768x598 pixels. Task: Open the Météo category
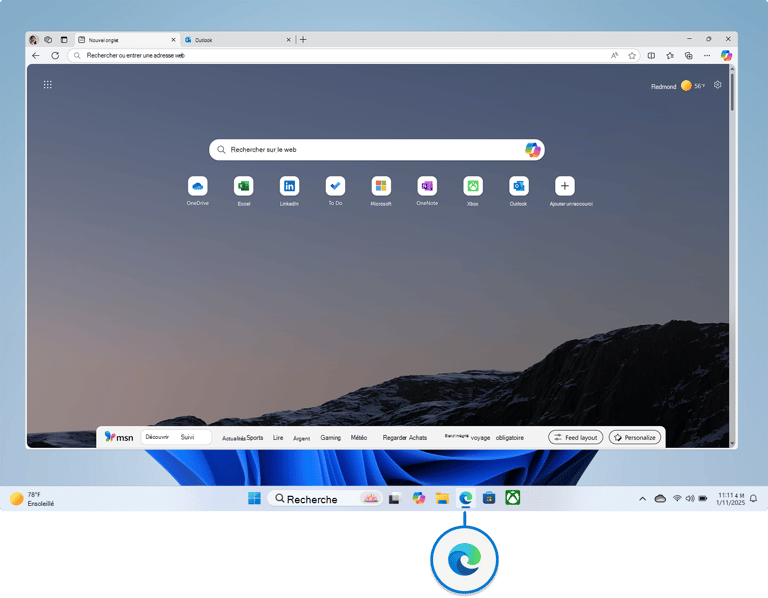[x=359, y=437]
